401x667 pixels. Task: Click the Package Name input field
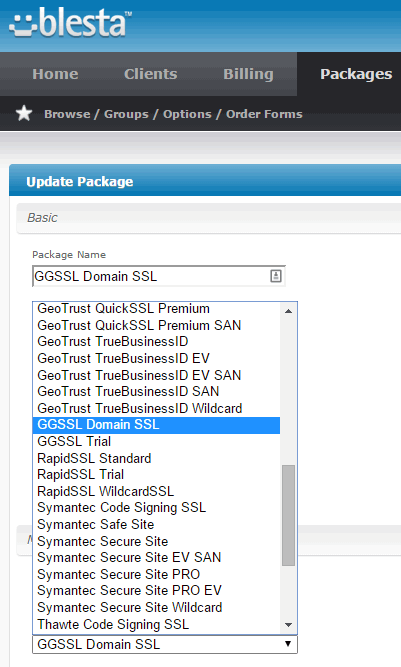159,276
